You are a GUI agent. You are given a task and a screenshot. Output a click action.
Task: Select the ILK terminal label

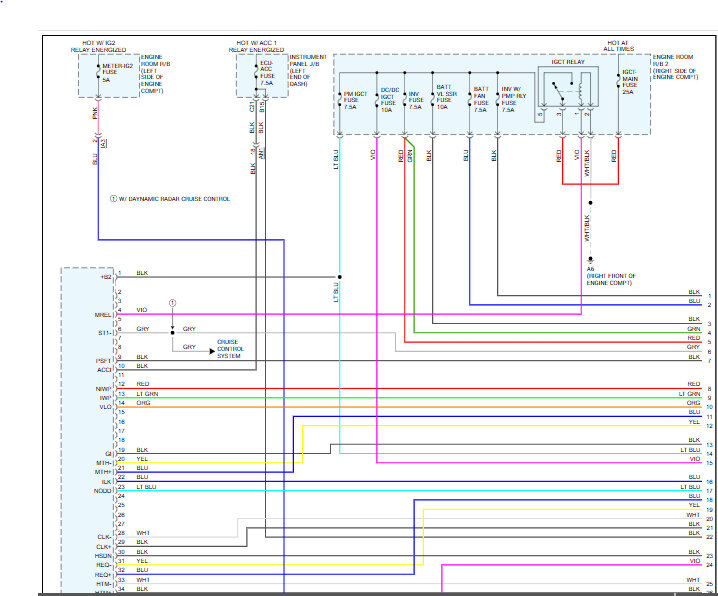107,482
